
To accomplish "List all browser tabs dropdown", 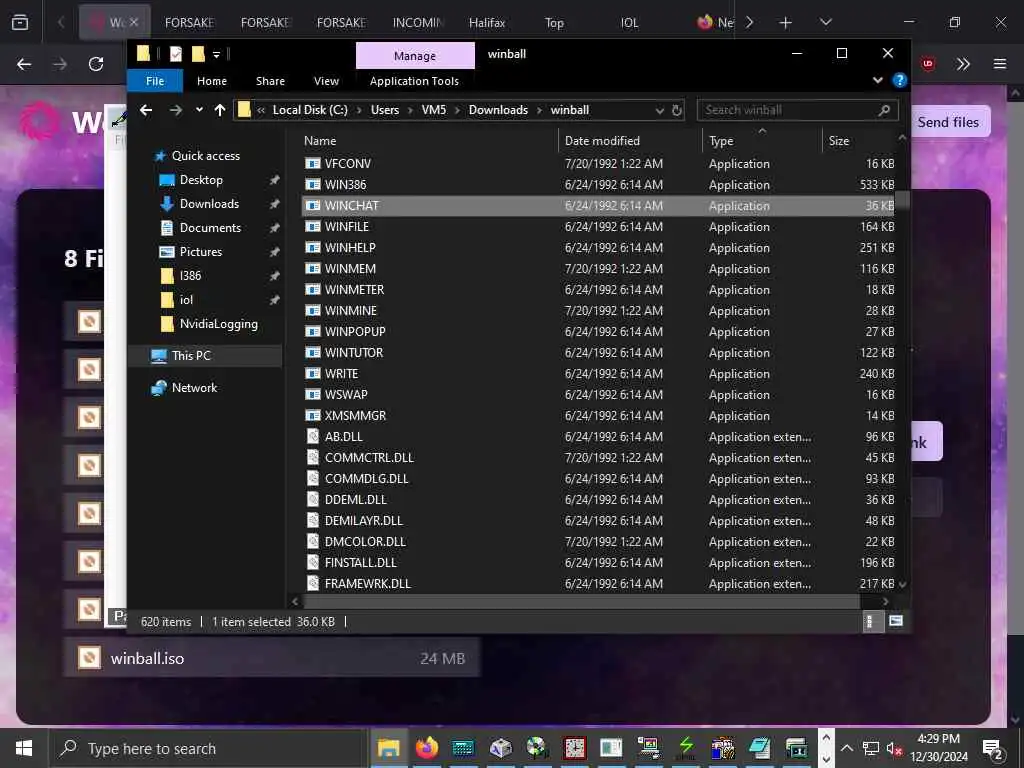I will point(825,23).
